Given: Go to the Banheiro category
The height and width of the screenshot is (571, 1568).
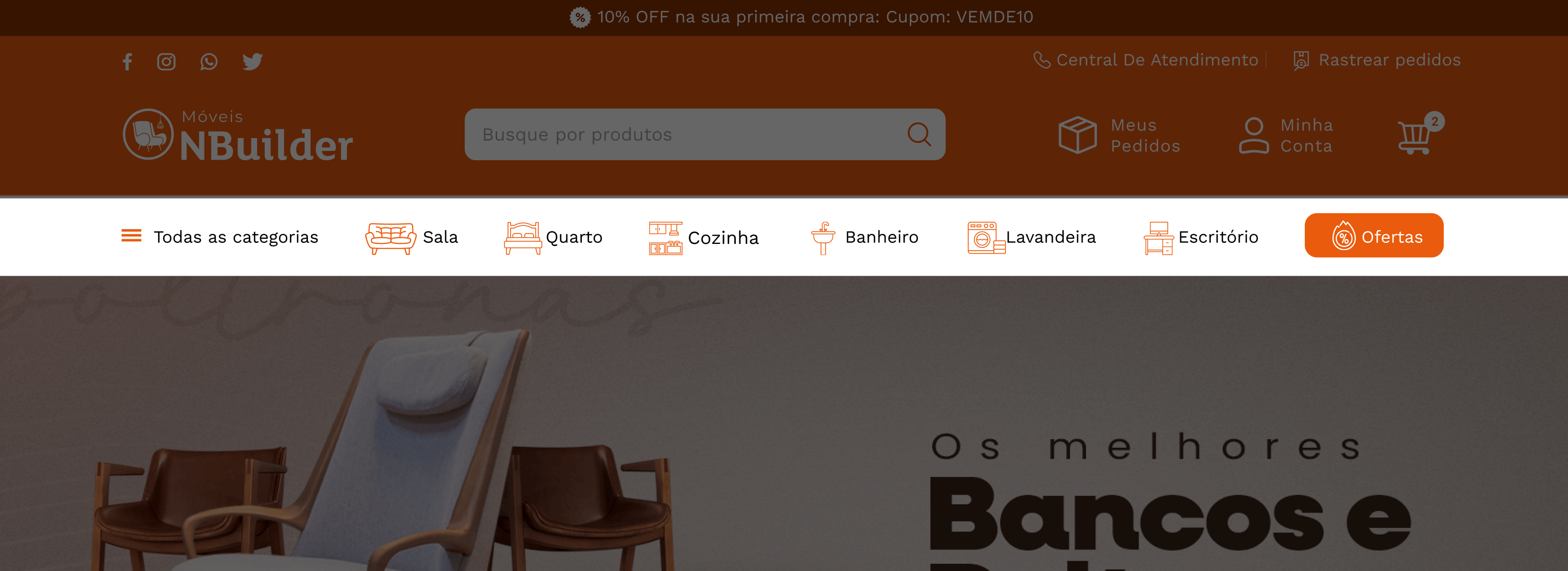Looking at the screenshot, I should 865,238.
